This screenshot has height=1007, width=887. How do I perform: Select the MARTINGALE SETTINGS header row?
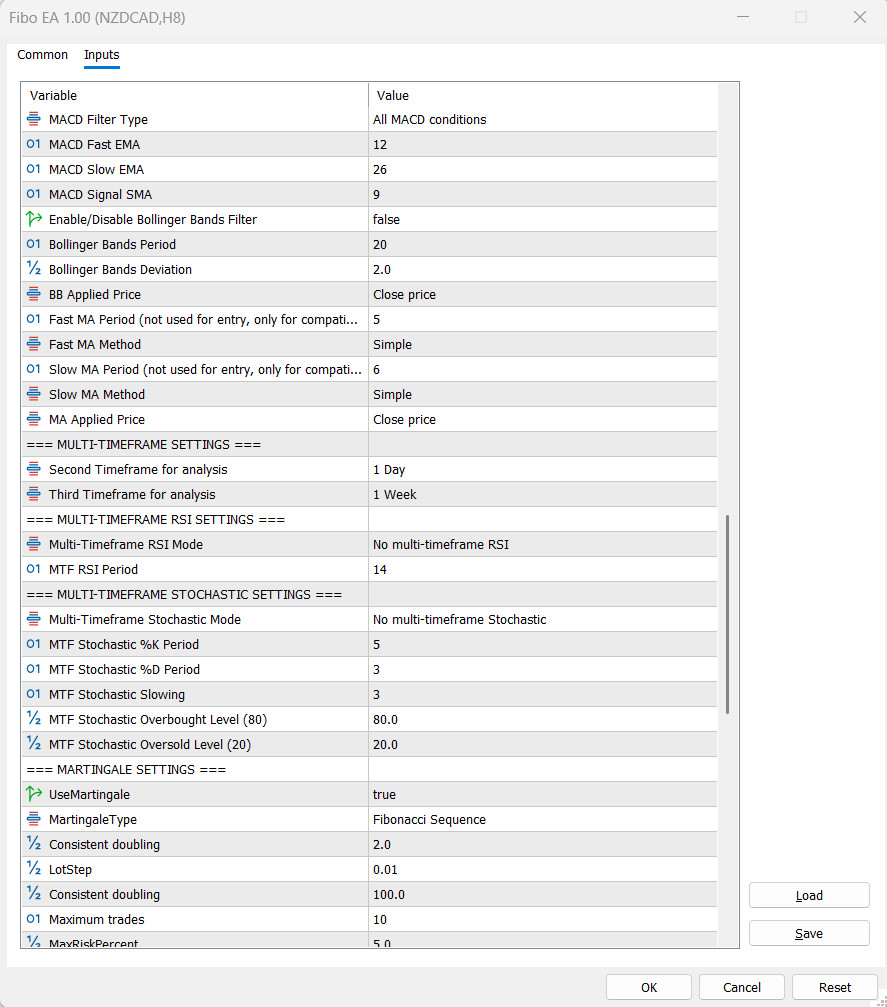click(369, 769)
